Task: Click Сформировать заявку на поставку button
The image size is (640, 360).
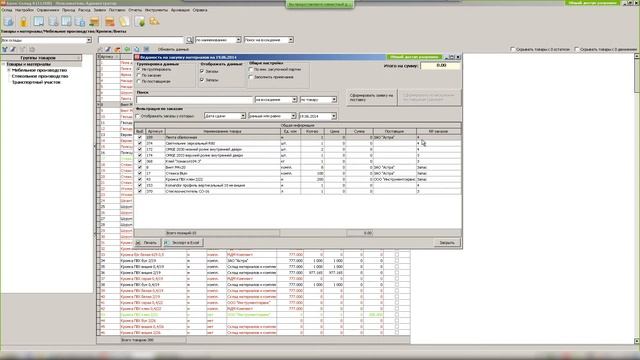Action: click(x=371, y=98)
